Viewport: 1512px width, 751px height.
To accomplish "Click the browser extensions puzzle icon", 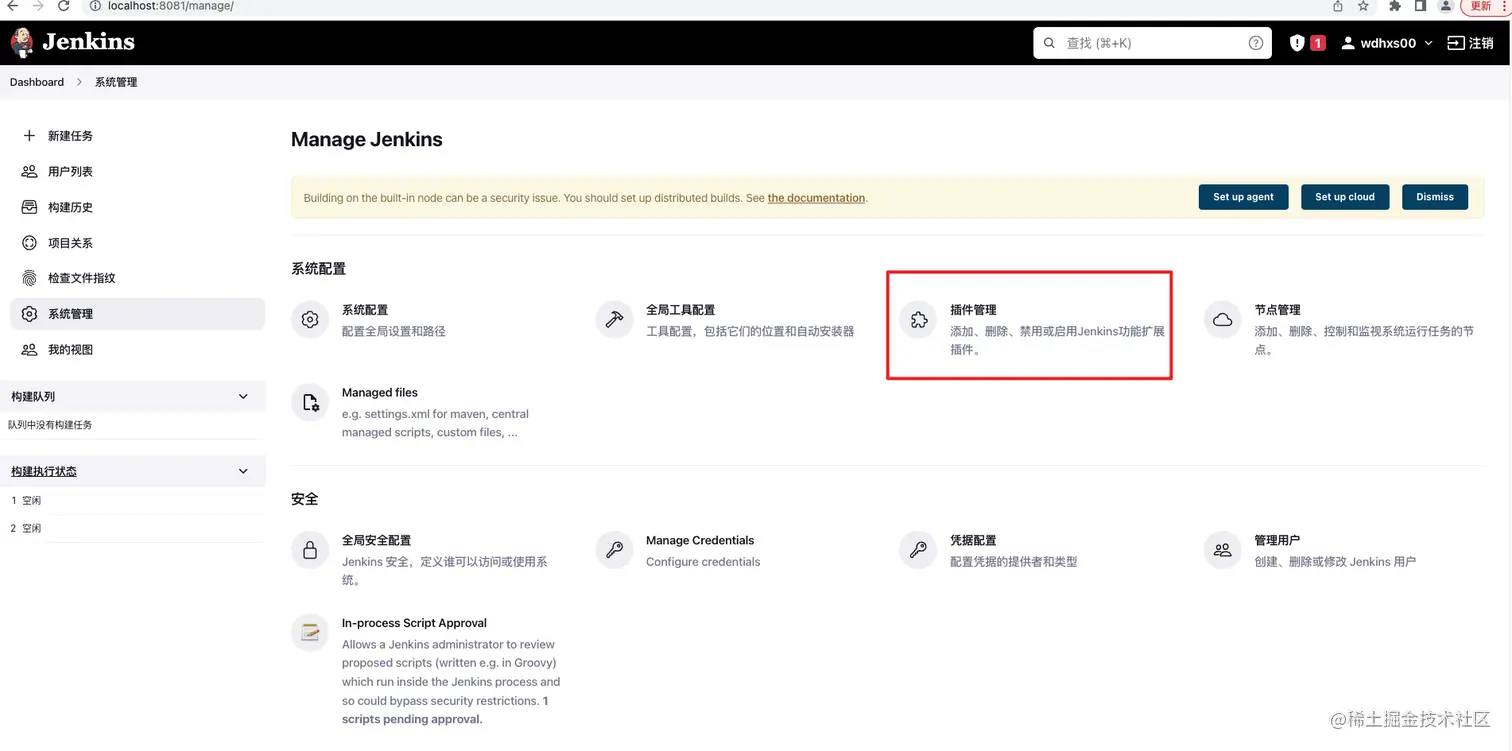I will tap(1395, 6).
